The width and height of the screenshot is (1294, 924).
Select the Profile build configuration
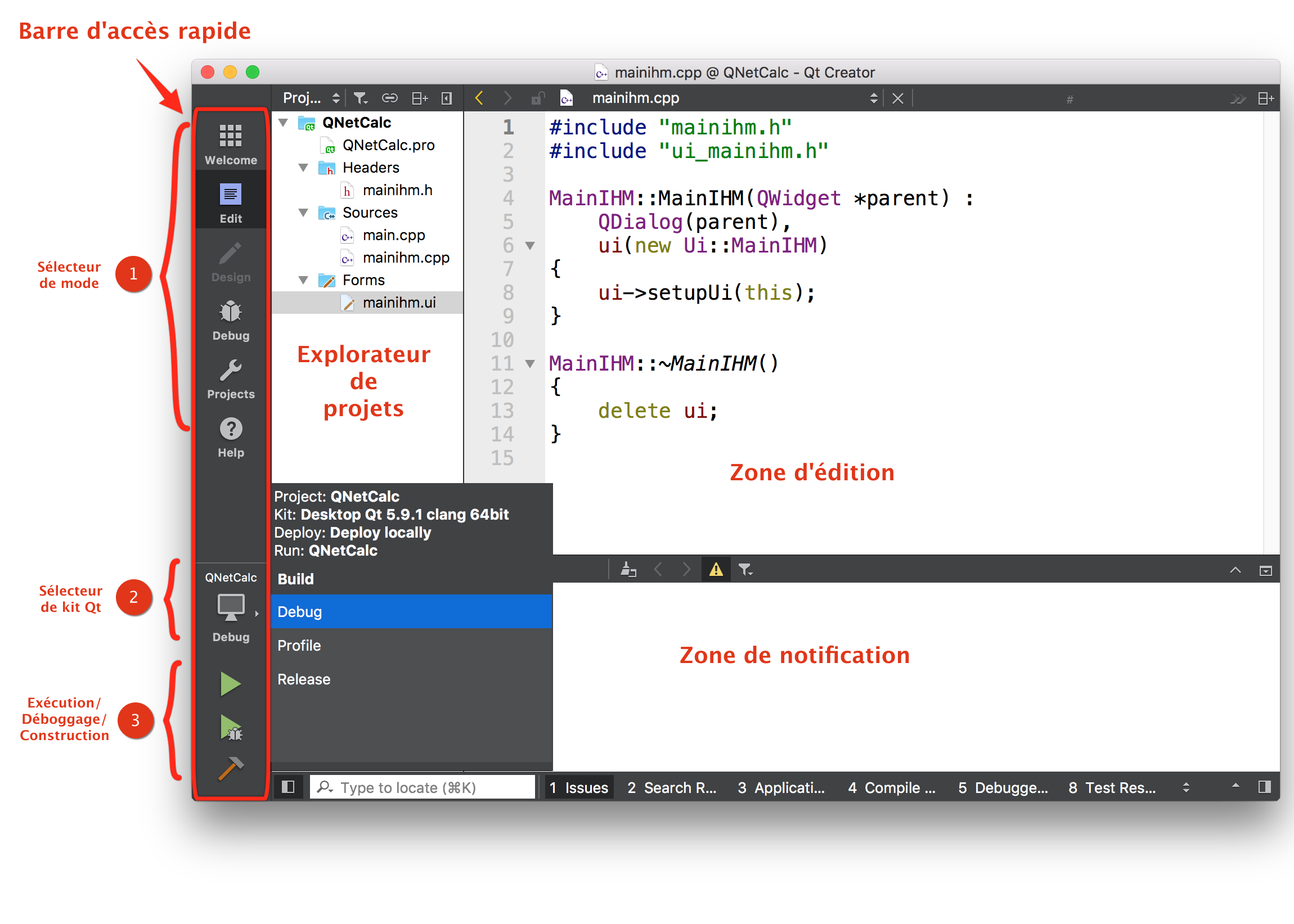[411, 645]
